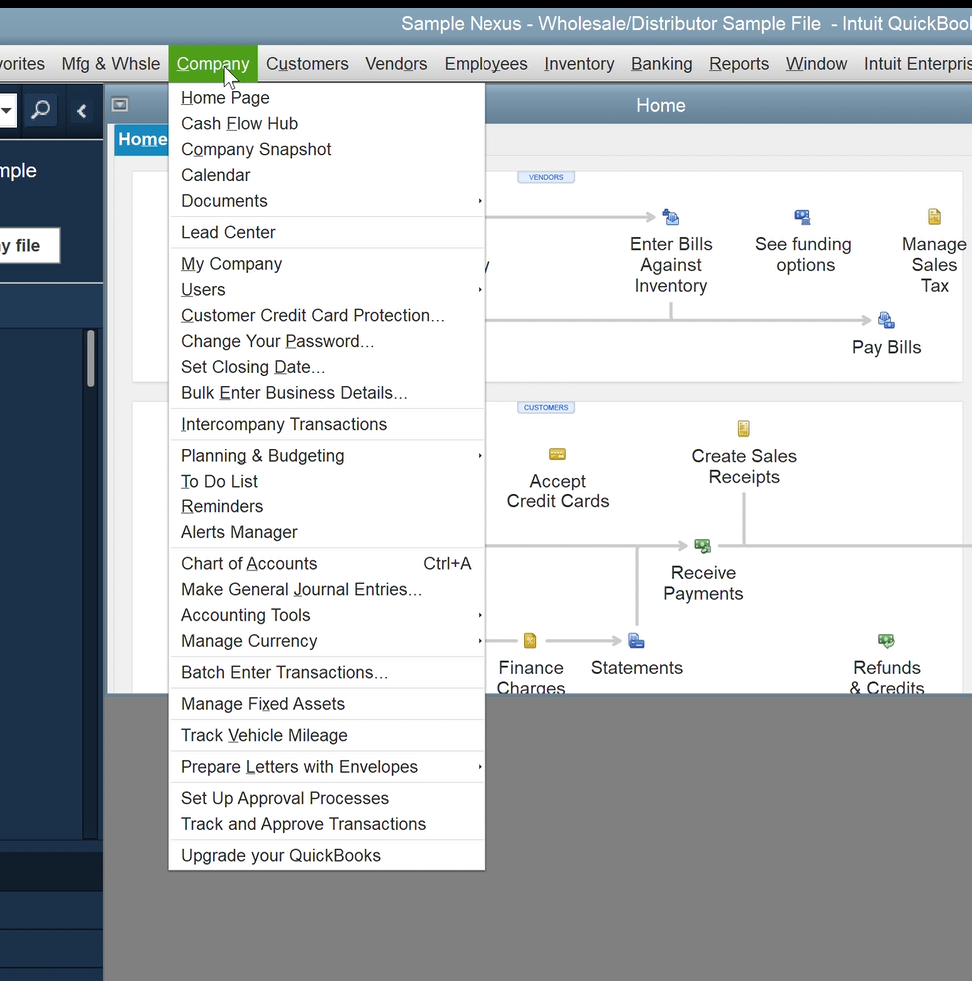
Task: Click the left sidebar vertical scrollbar
Action: (91, 360)
